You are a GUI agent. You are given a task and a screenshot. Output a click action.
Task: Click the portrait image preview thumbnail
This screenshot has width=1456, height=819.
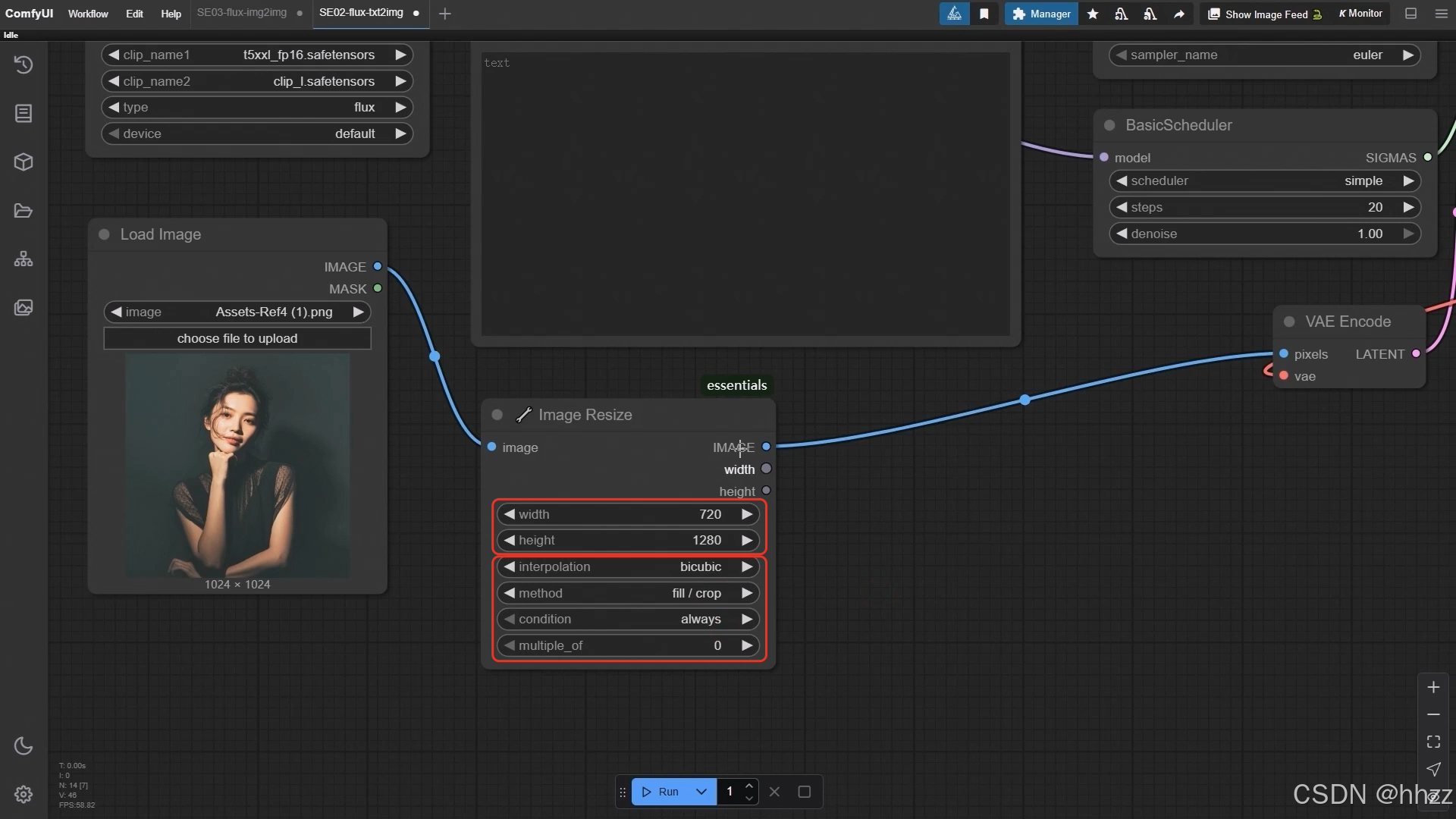pyautogui.click(x=237, y=465)
